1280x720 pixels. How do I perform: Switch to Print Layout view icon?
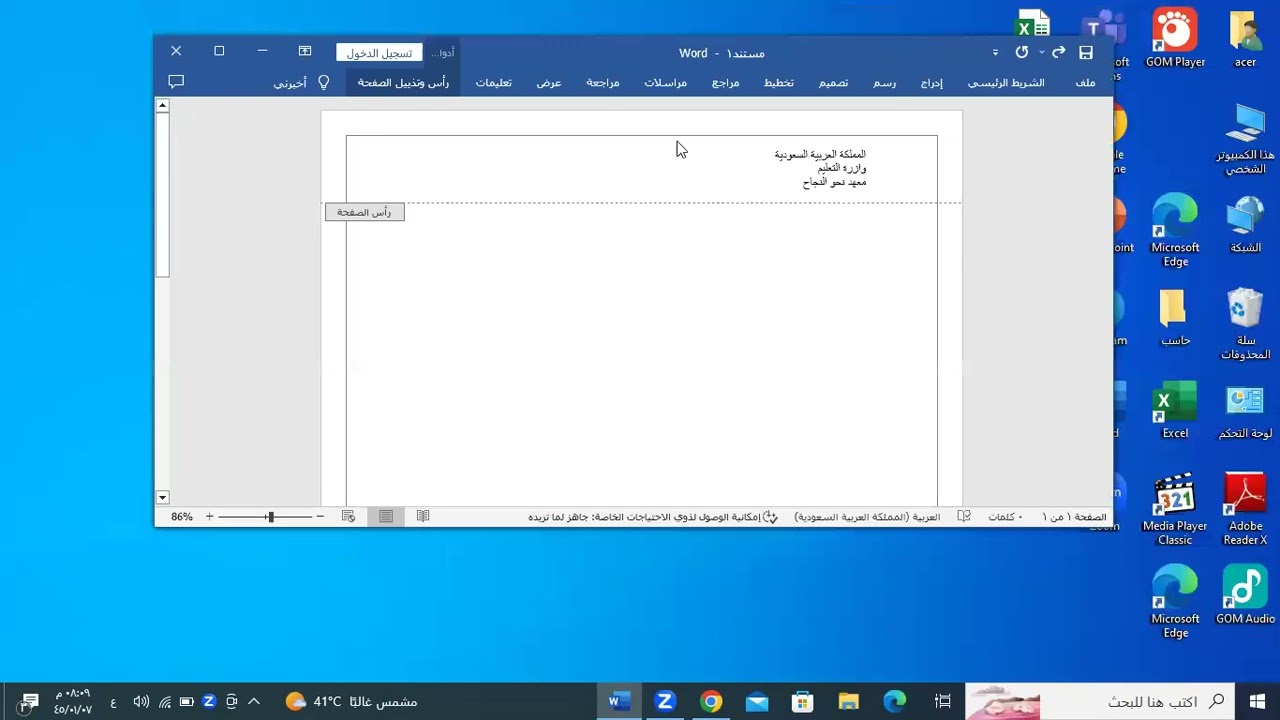click(x=386, y=517)
